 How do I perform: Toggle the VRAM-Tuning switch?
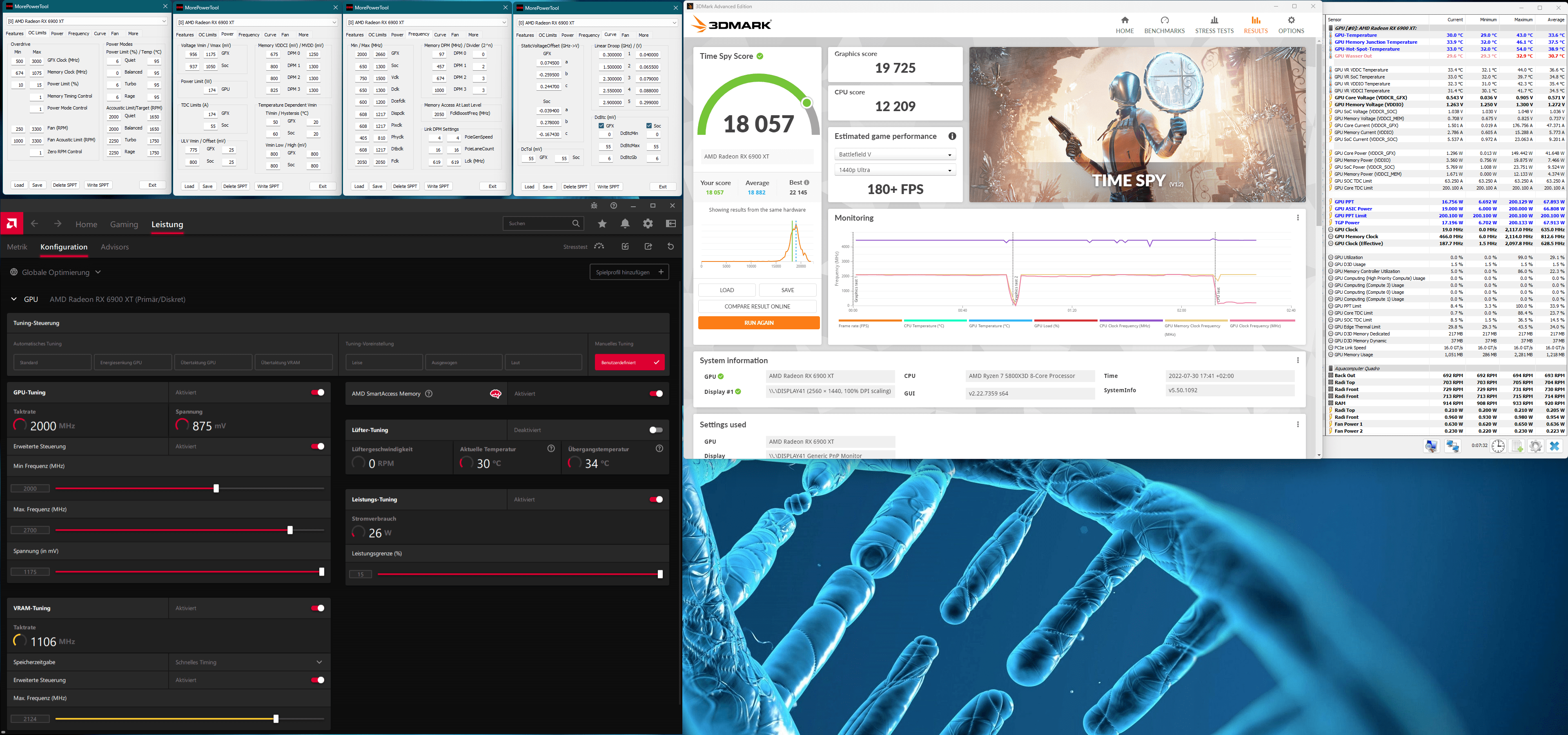click(x=318, y=608)
